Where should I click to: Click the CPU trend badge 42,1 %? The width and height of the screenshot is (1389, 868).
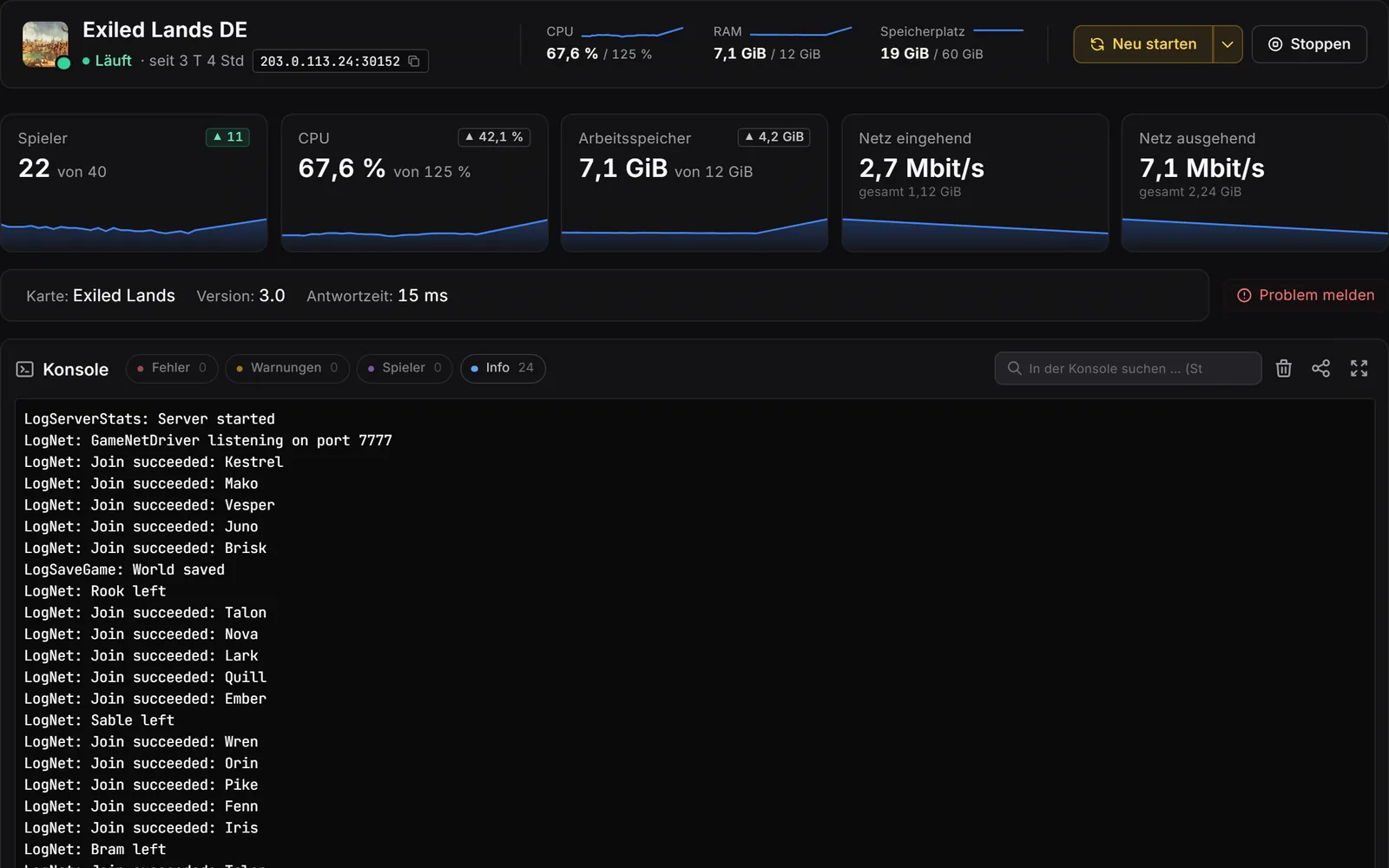tap(494, 137)
